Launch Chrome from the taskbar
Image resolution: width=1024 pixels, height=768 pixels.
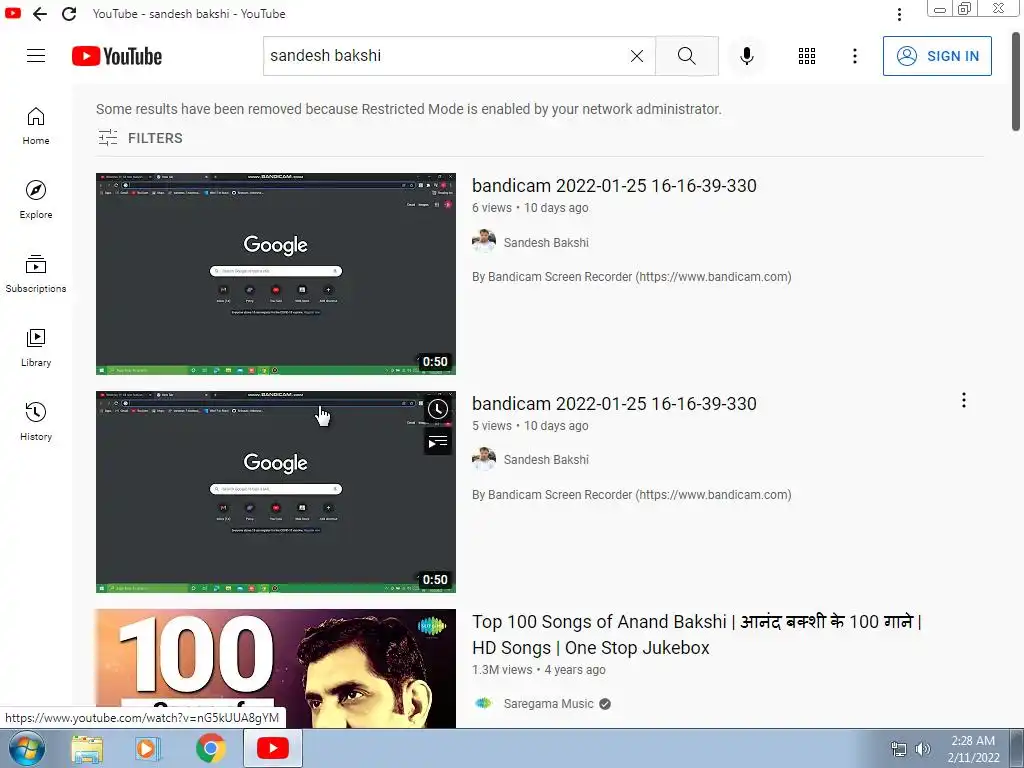tap(210, 748)
